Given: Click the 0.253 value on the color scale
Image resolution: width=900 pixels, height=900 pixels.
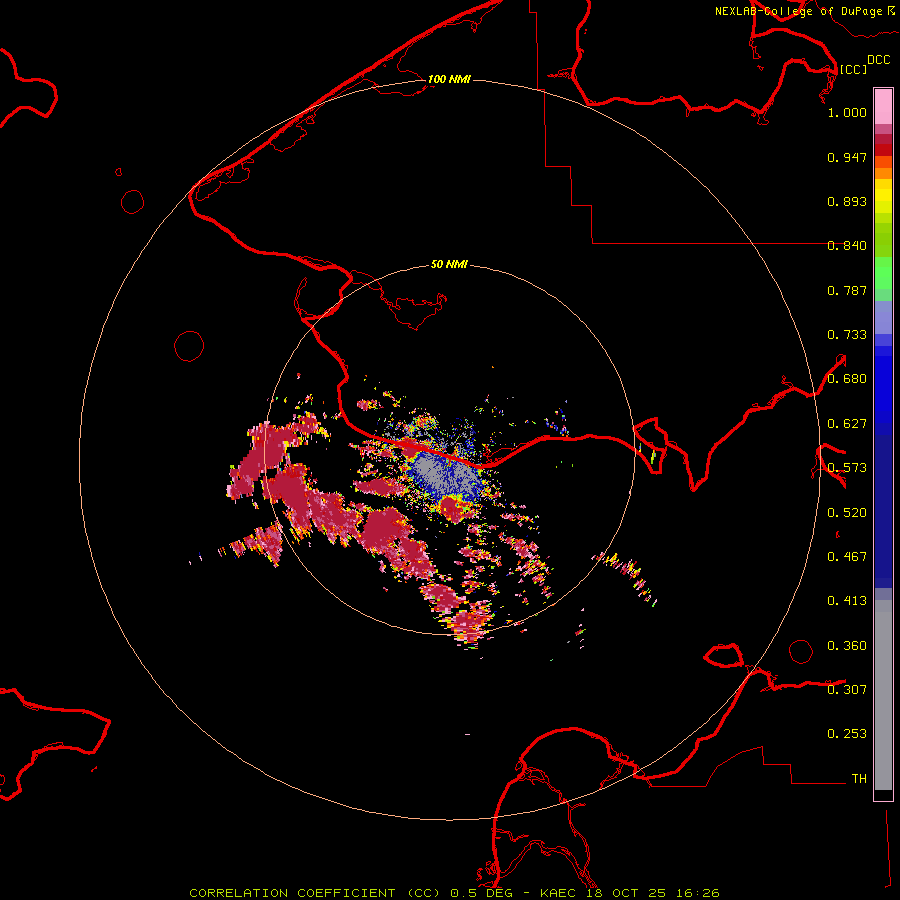Looking at the screenshot, I should [847, 734].
